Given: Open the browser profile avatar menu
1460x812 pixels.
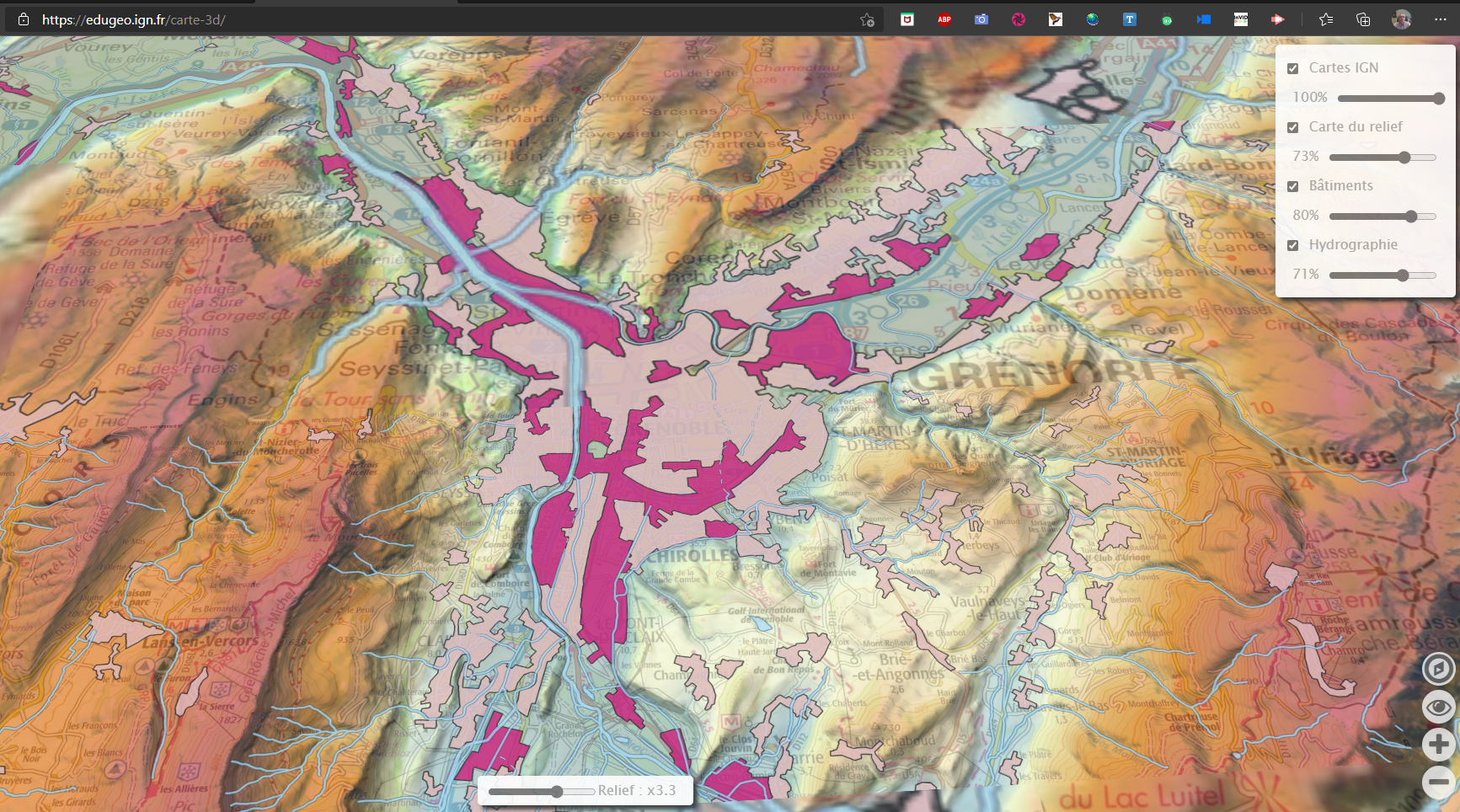Looking at the screenshot, I should (1402, 19).
